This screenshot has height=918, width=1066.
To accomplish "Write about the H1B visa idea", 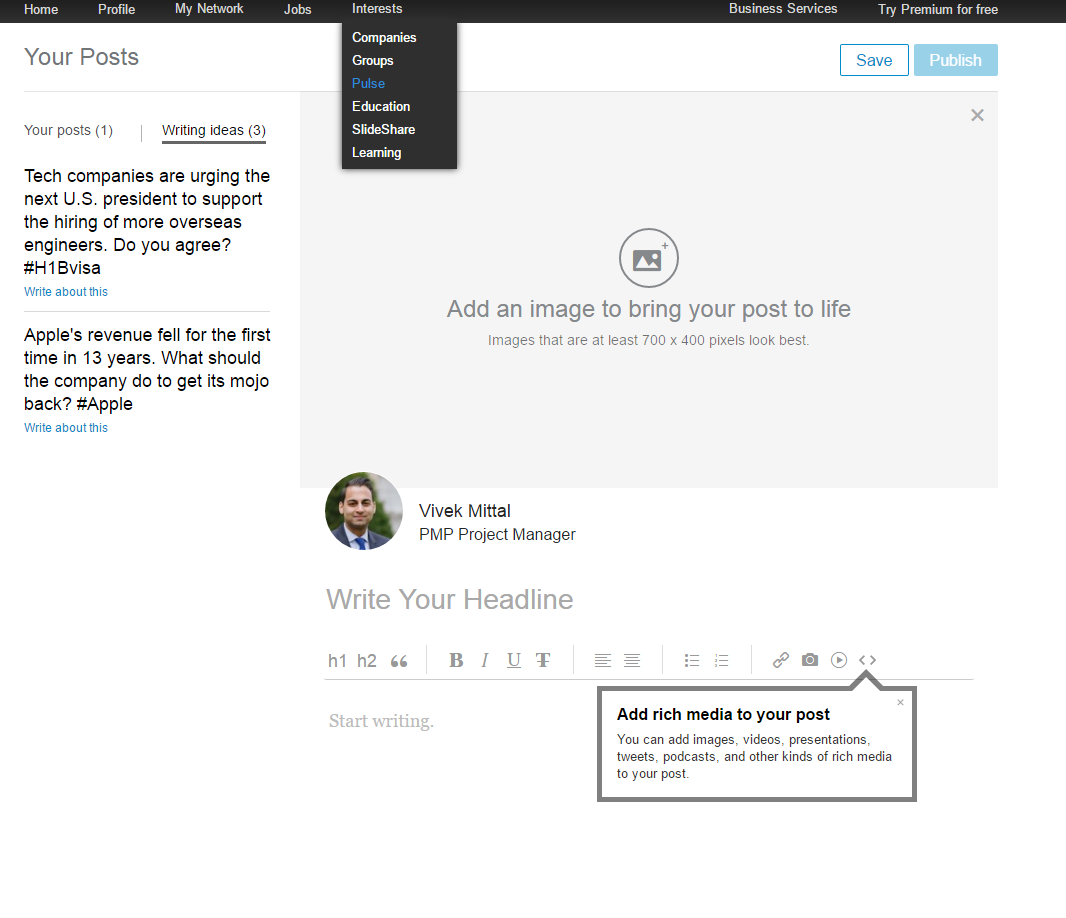I will click(66, 292).
